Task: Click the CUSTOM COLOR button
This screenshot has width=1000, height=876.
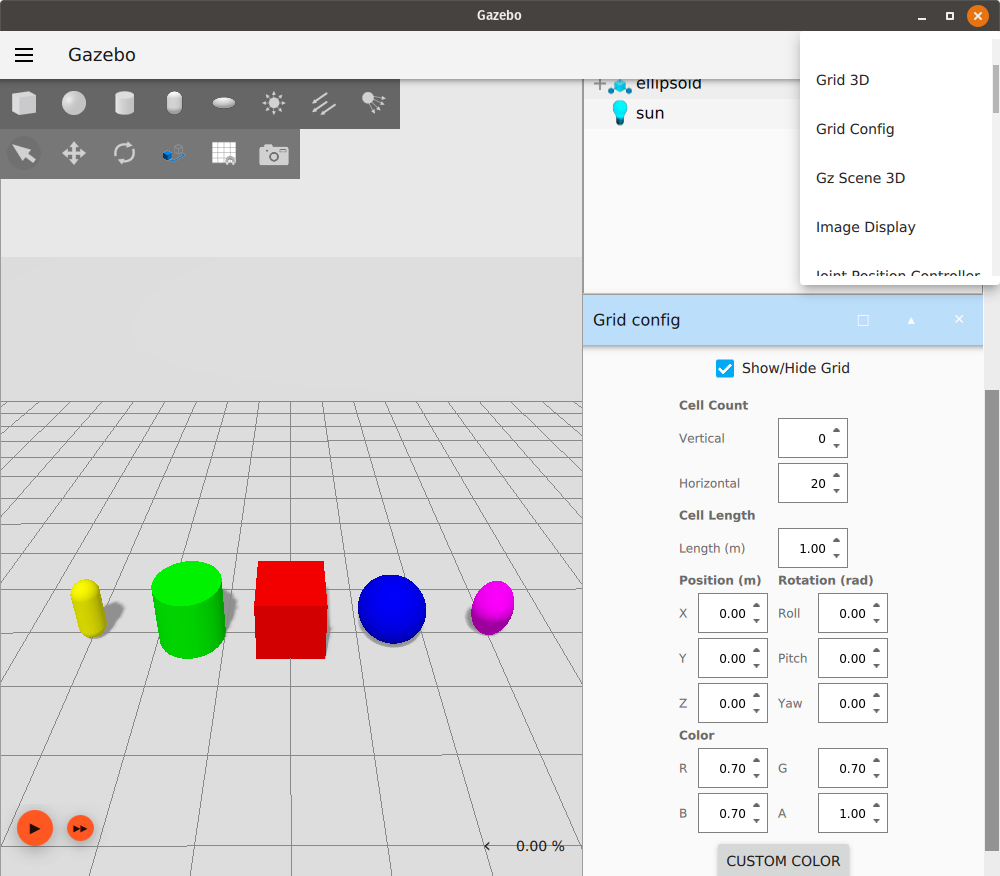Action: (783, 861)
